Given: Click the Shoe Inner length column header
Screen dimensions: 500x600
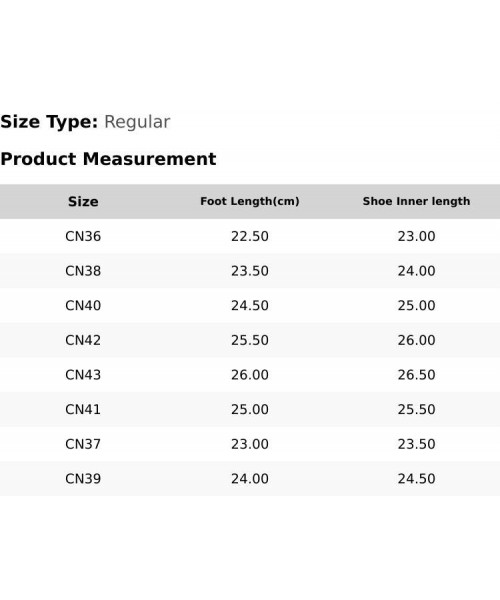Looking at the screenshot, I should (x=417, y=201).
